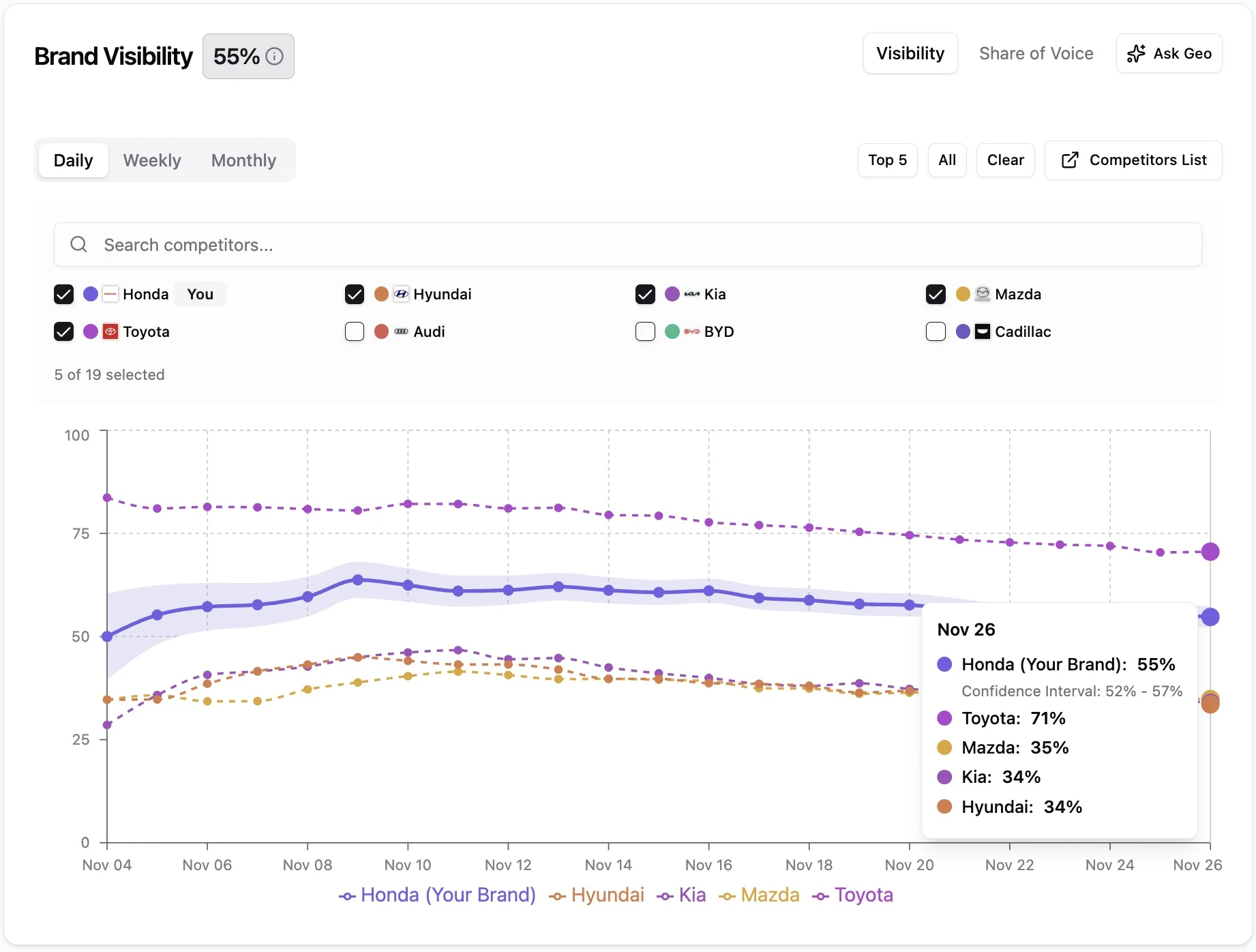Screen dimensions: 1256x952
Task: Switch to the Weekly tab
Action: [x=152, y=160]
